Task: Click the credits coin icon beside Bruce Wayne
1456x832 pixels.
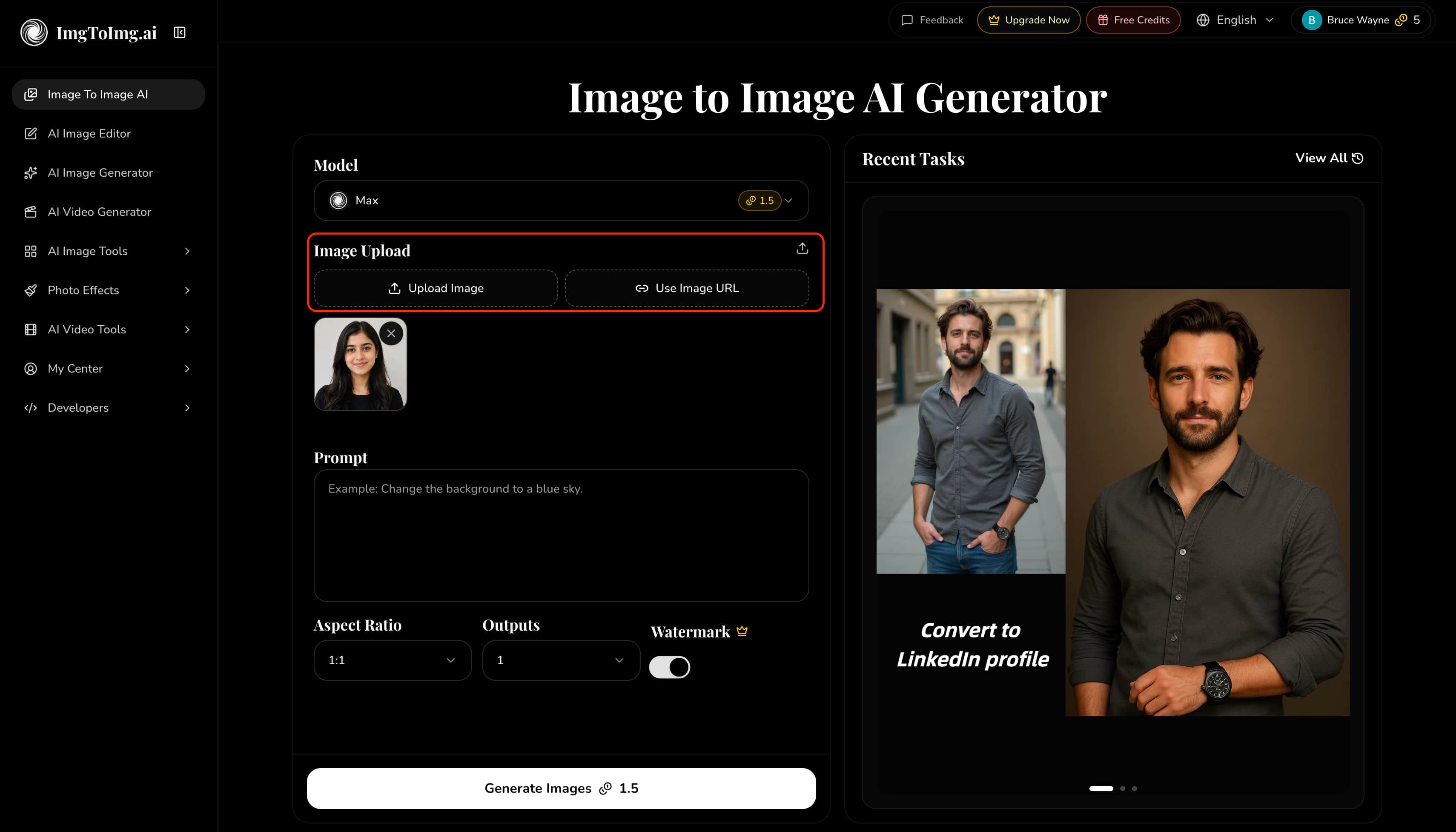Action: click(x=1401, y=20)
